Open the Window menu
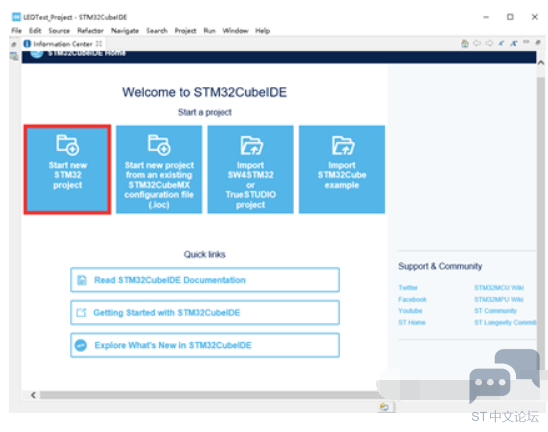The image size is (548, 432). point(235,31)
